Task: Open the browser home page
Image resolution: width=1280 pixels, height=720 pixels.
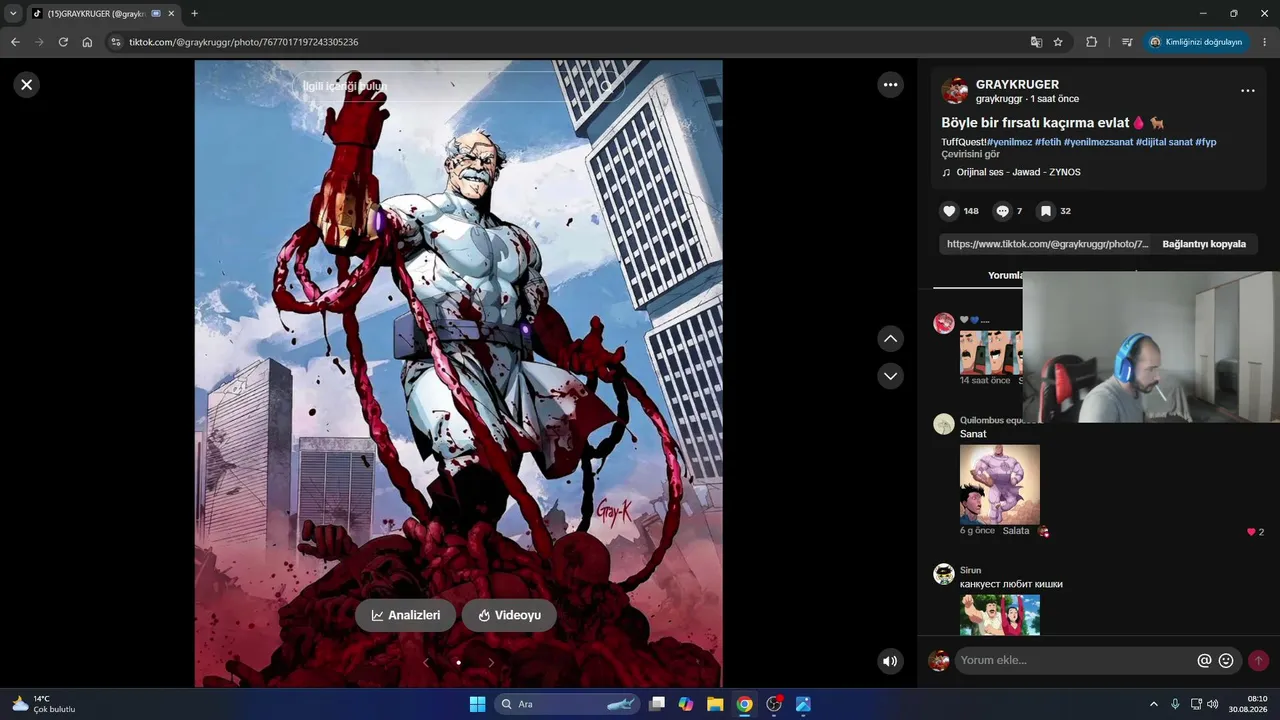Action: pyautogui.click(x=87, y=42)
